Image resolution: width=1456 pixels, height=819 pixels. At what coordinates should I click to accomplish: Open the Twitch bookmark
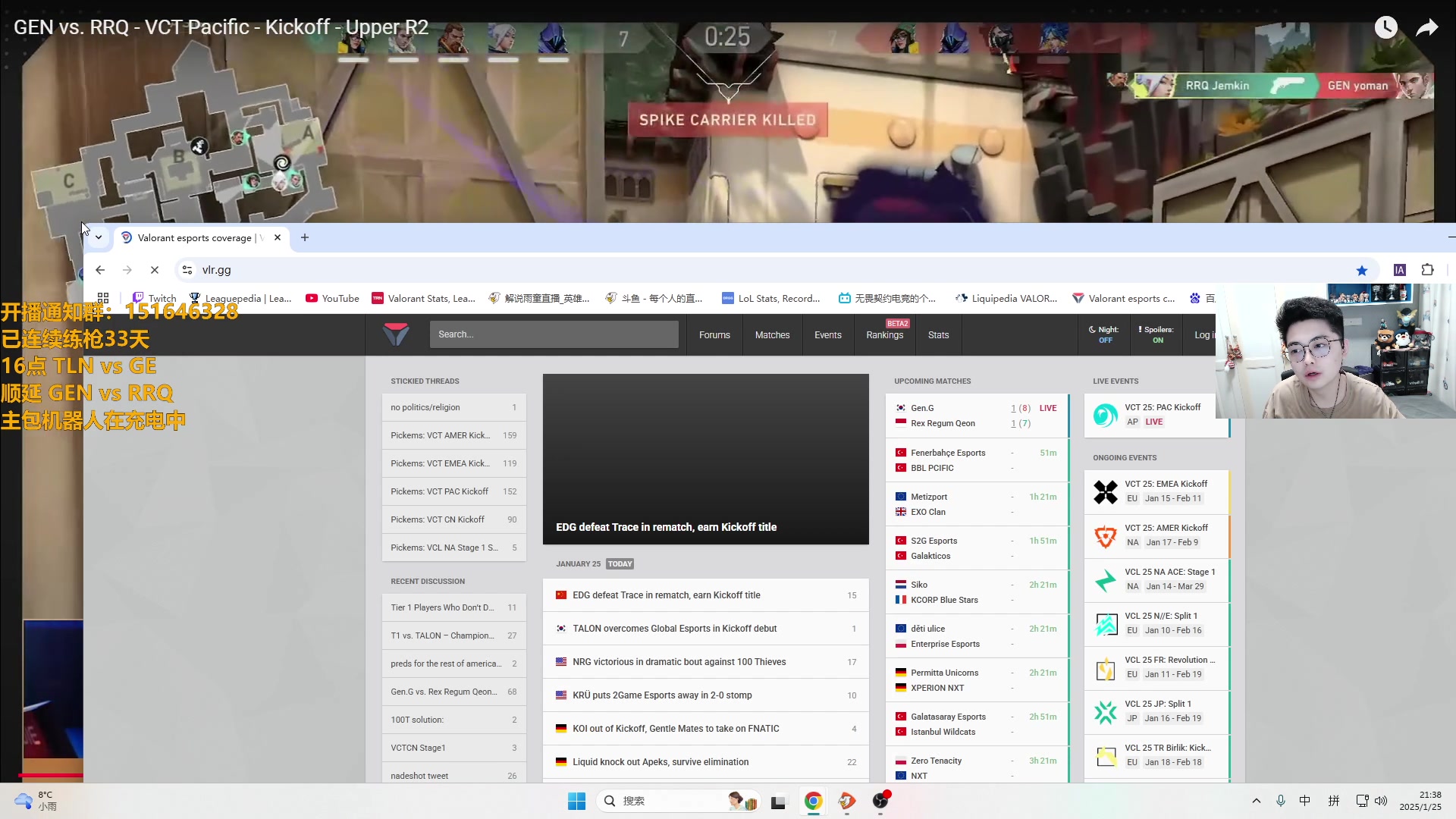[x=154, y=298]
